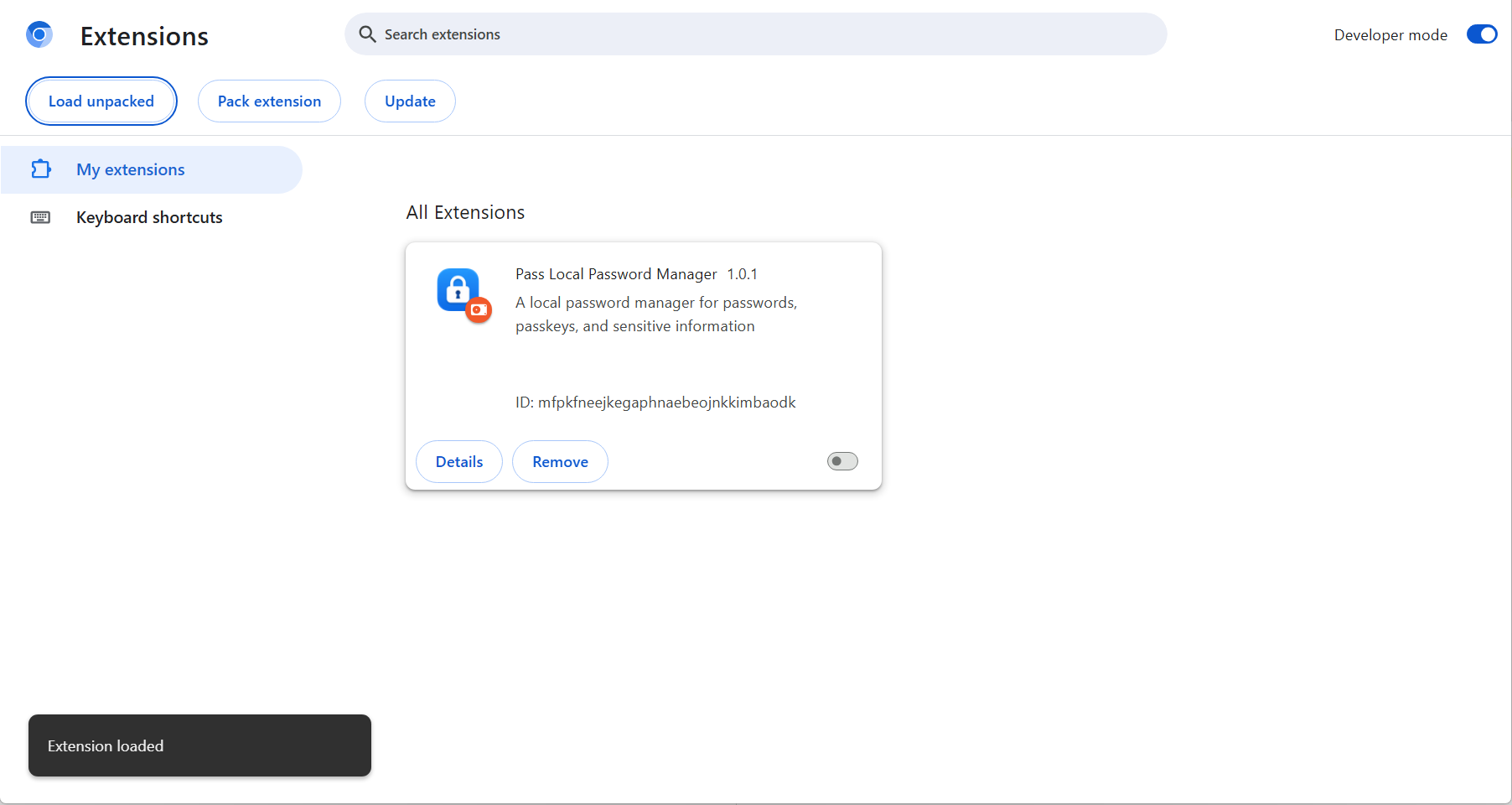Click the Update button
This screenshot has height=805, width=1512.
(410, 101)
